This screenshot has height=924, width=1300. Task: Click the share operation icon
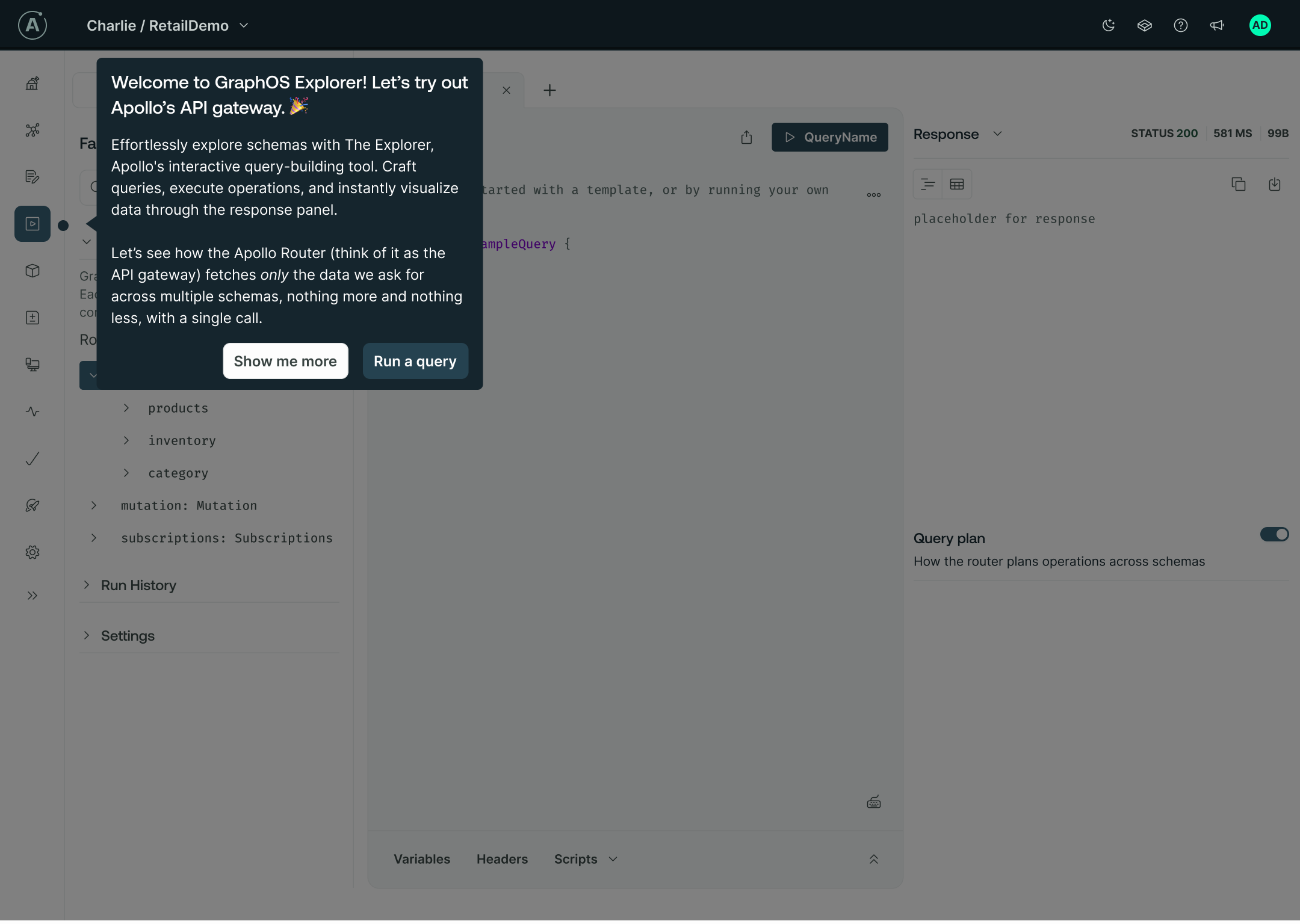[746, 137]
